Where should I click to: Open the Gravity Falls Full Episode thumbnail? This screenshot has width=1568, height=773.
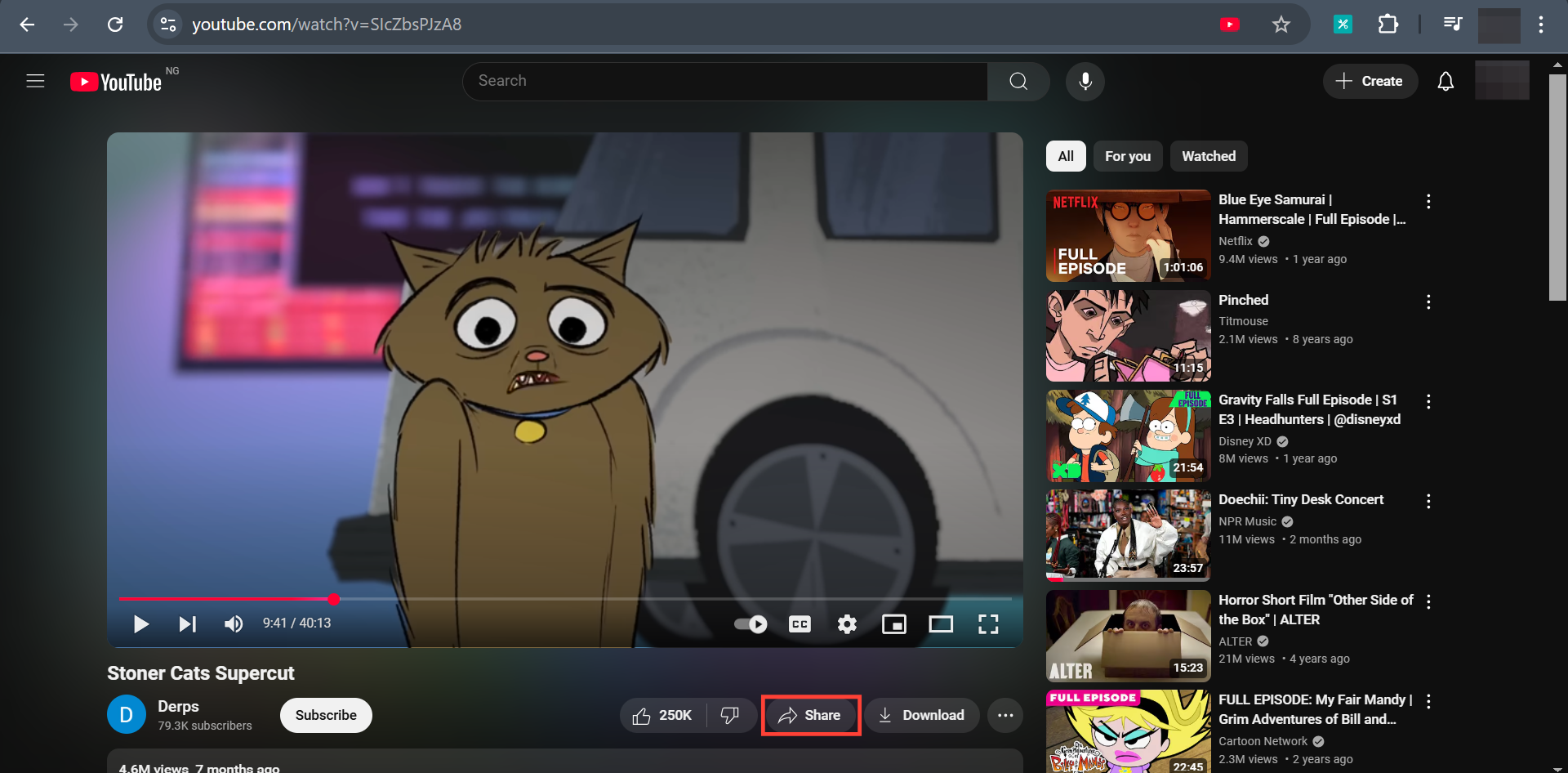click(x=1129, y=436)
